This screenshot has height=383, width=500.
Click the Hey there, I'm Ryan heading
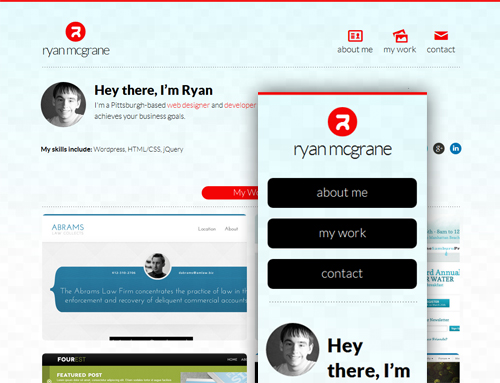tap(153, 90)
